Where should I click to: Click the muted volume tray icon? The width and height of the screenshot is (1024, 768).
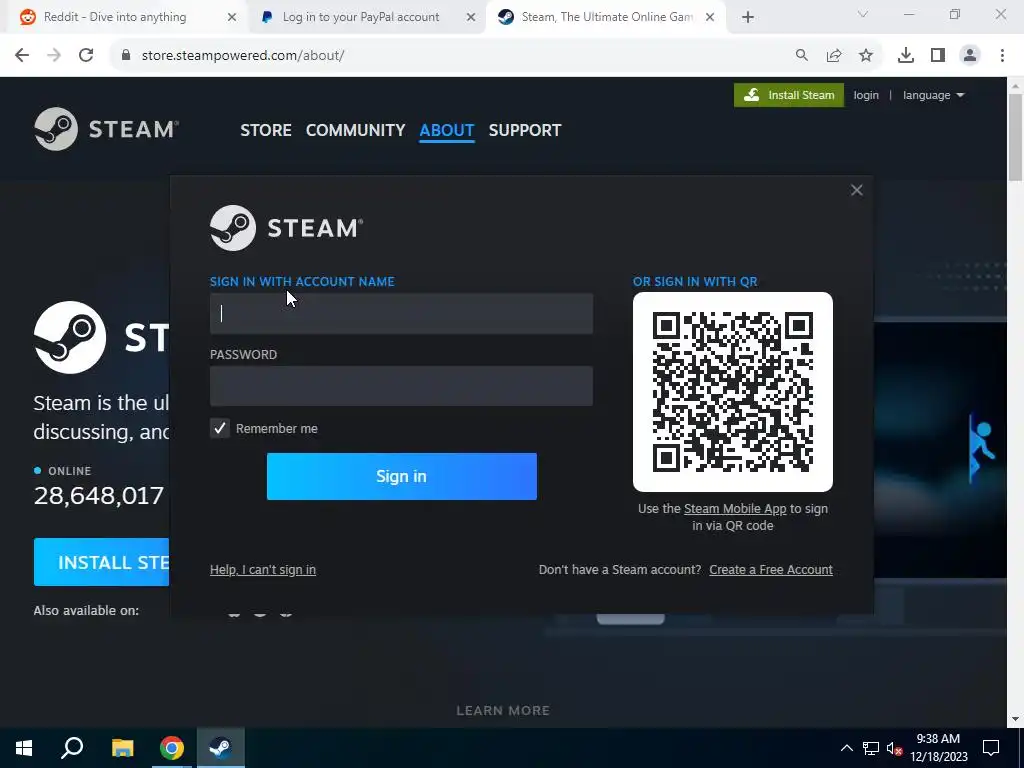coord(895,748)
